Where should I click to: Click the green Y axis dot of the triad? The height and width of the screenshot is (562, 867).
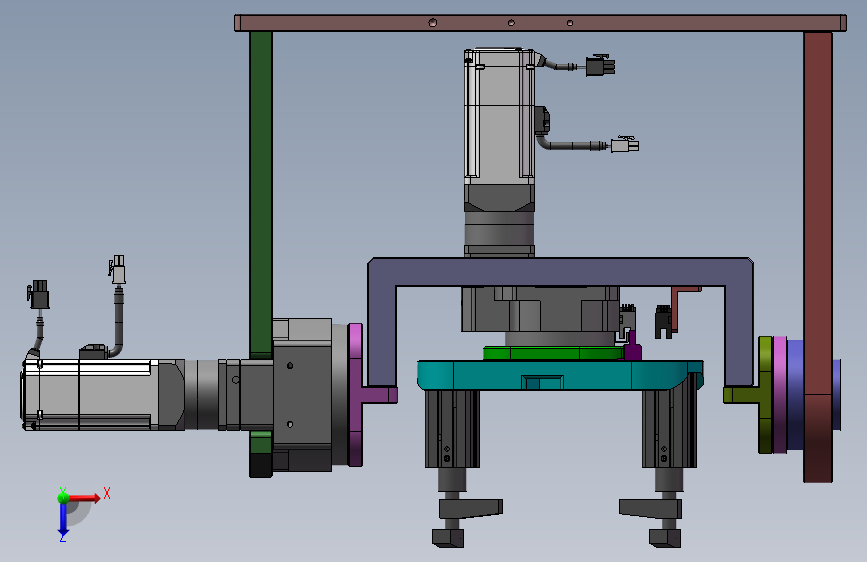click(x=63, y=498)
